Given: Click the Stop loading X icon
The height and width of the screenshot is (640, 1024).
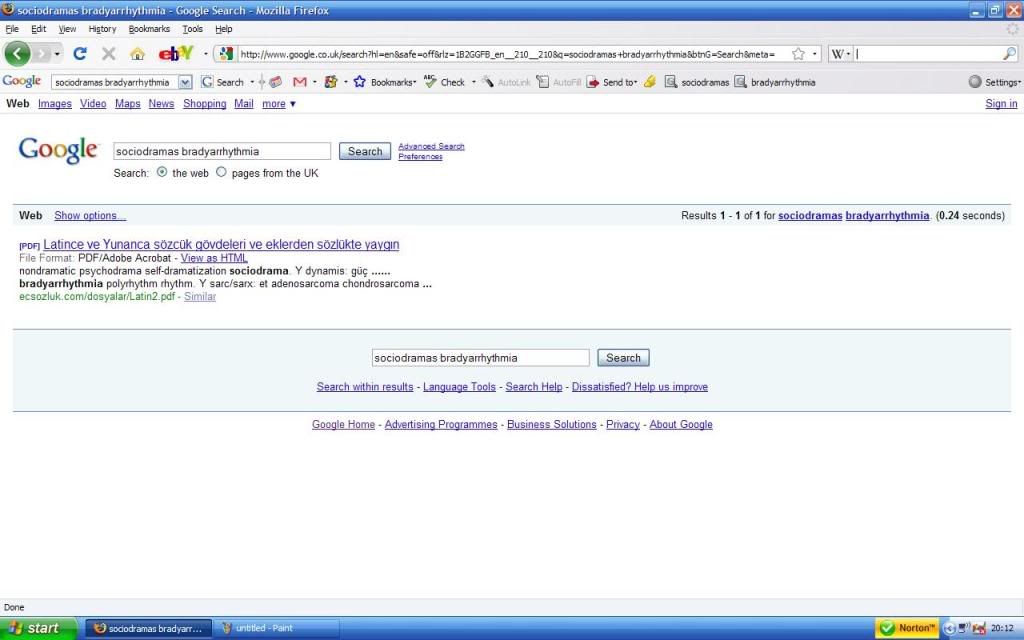Looking at the screenshot, I should (108, 54).
